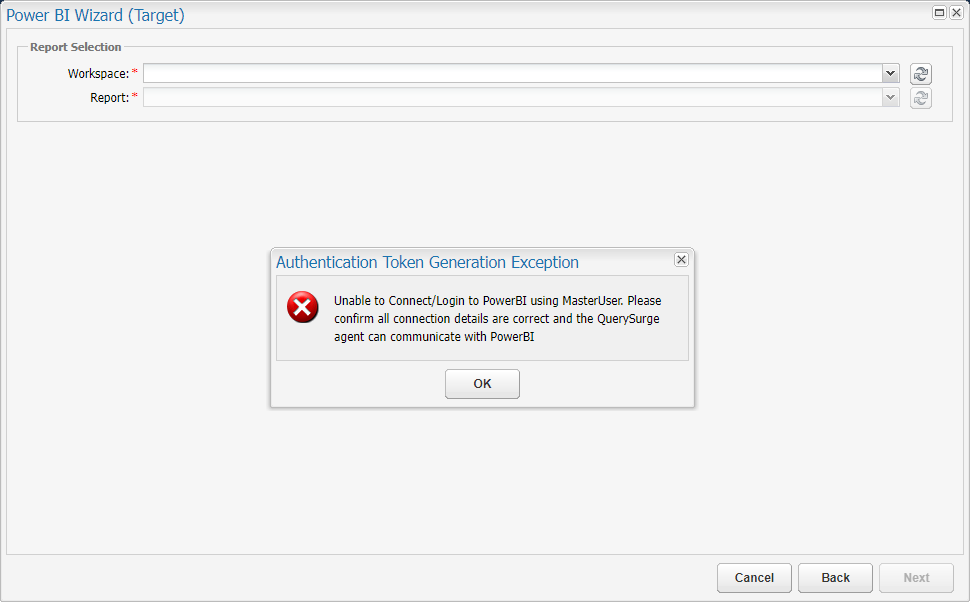The width and height of the screenshot is (970, 602).
Task: Click the Report field label
Action: [x=109, y=98]
